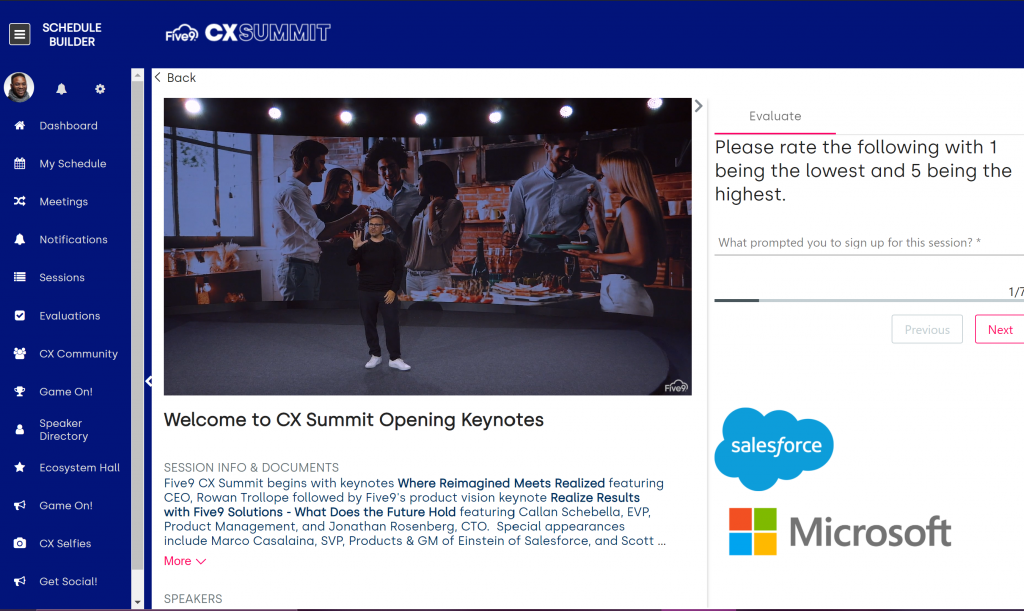Image resolution: width=1024 pixels, height=611 pixels.
Task: Collapse the sidebar with the left arrow
Action: [x=149, y=381]
